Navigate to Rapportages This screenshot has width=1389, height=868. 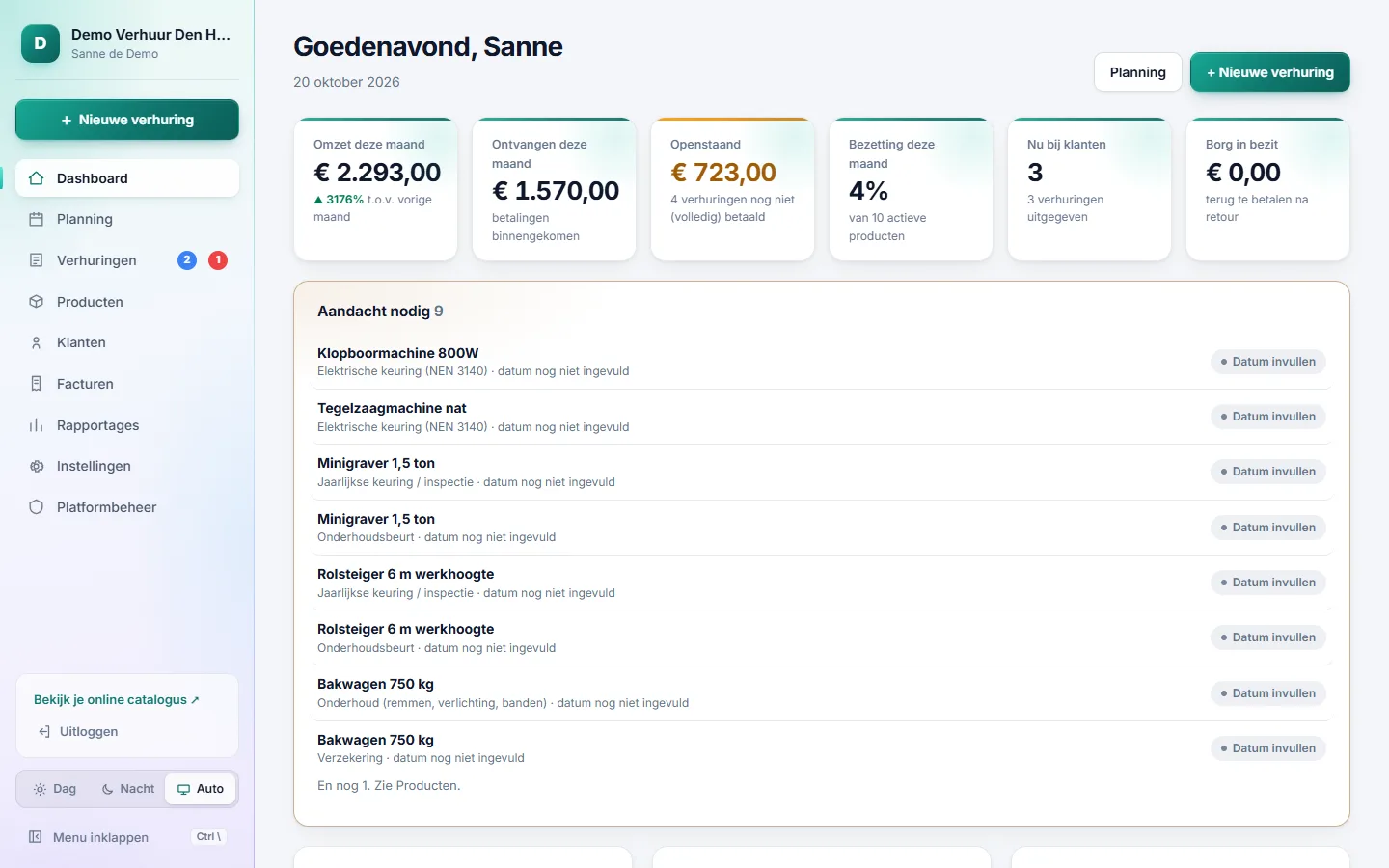127,425
